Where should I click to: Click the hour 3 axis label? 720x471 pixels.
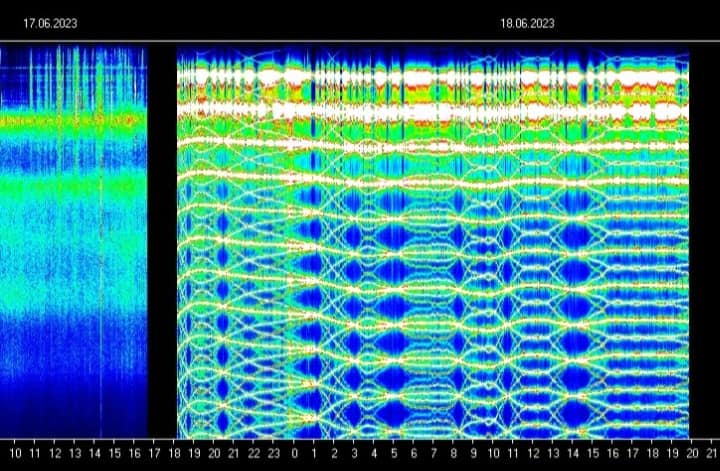click(x=354, y=454)
